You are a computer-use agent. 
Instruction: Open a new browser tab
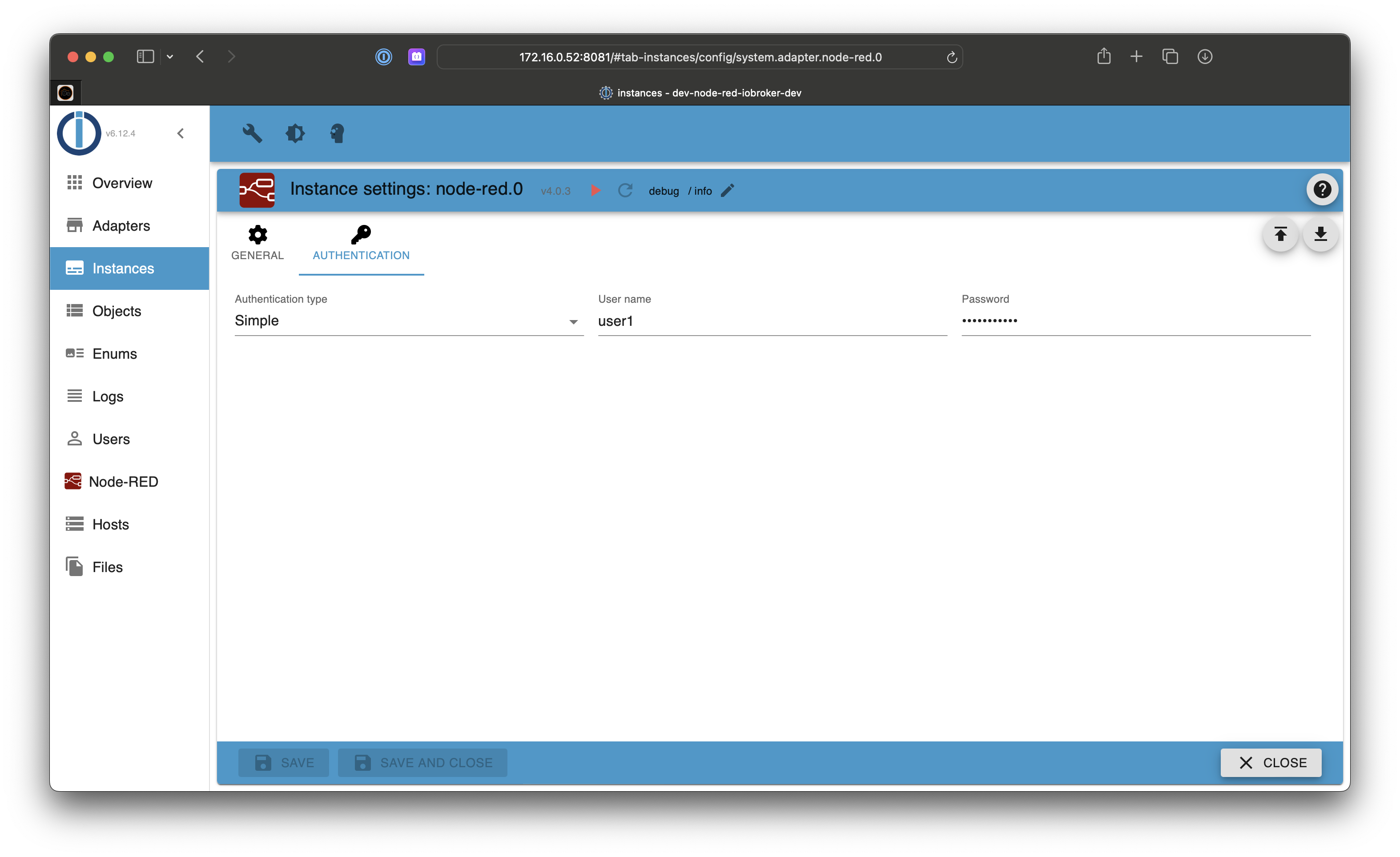pos(1136,56)
